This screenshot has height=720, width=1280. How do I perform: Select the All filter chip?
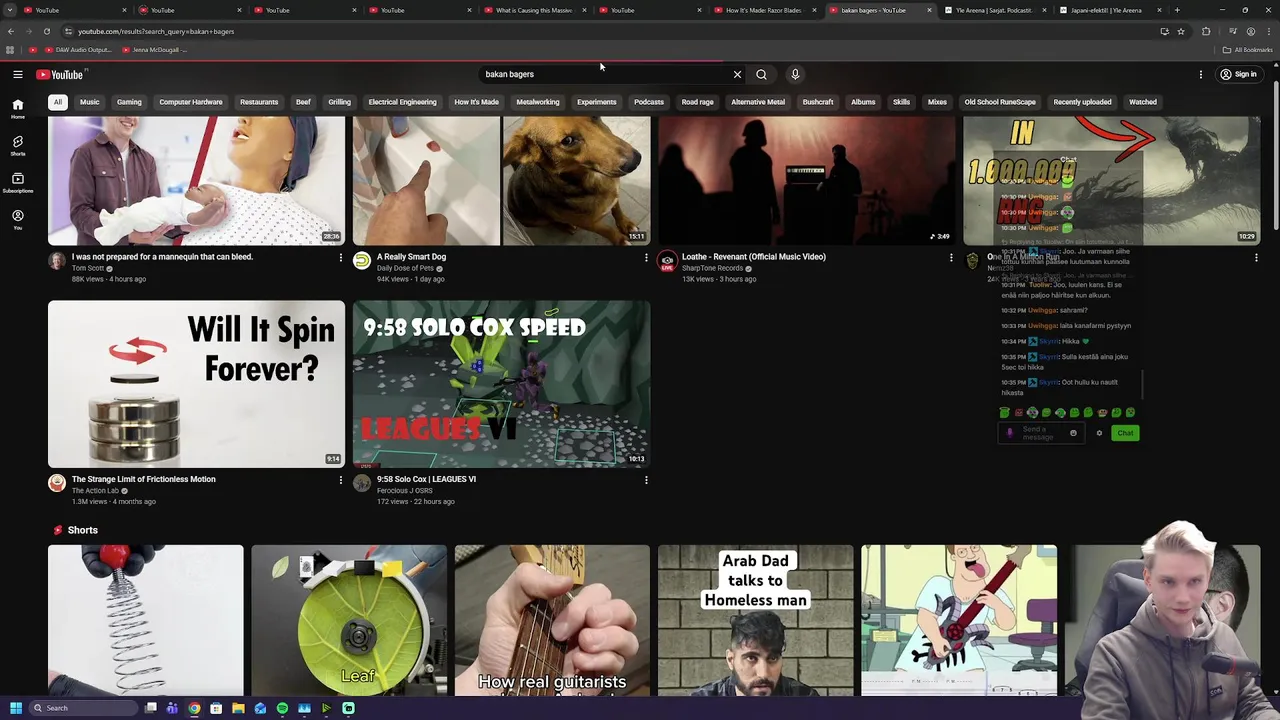(x=58, y=102)
